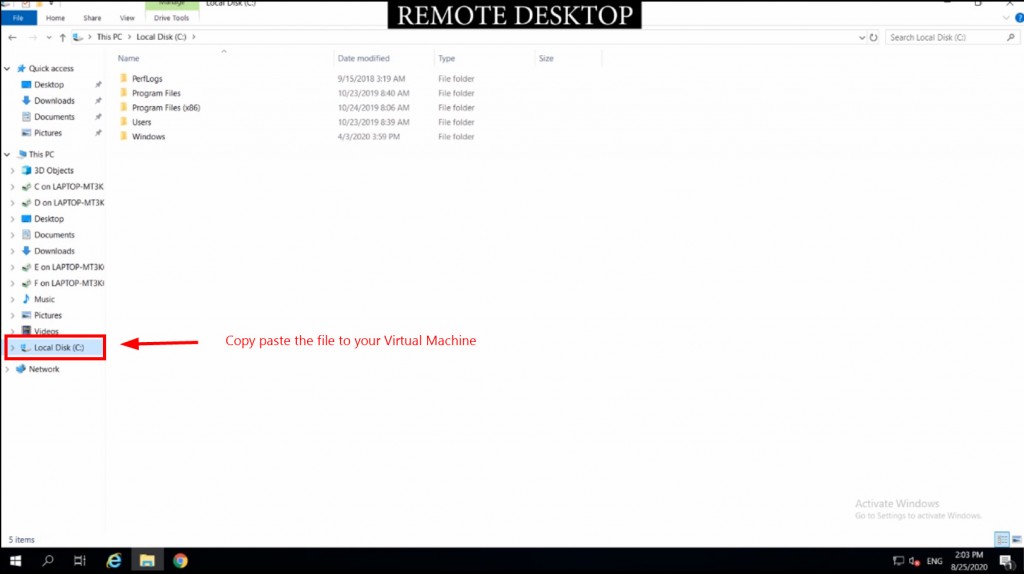Open 3D Objects in navigation pane
Image resolution: width=1024 pixels, height=574 pixels.
pyautogui.click(x=54, y=170)
